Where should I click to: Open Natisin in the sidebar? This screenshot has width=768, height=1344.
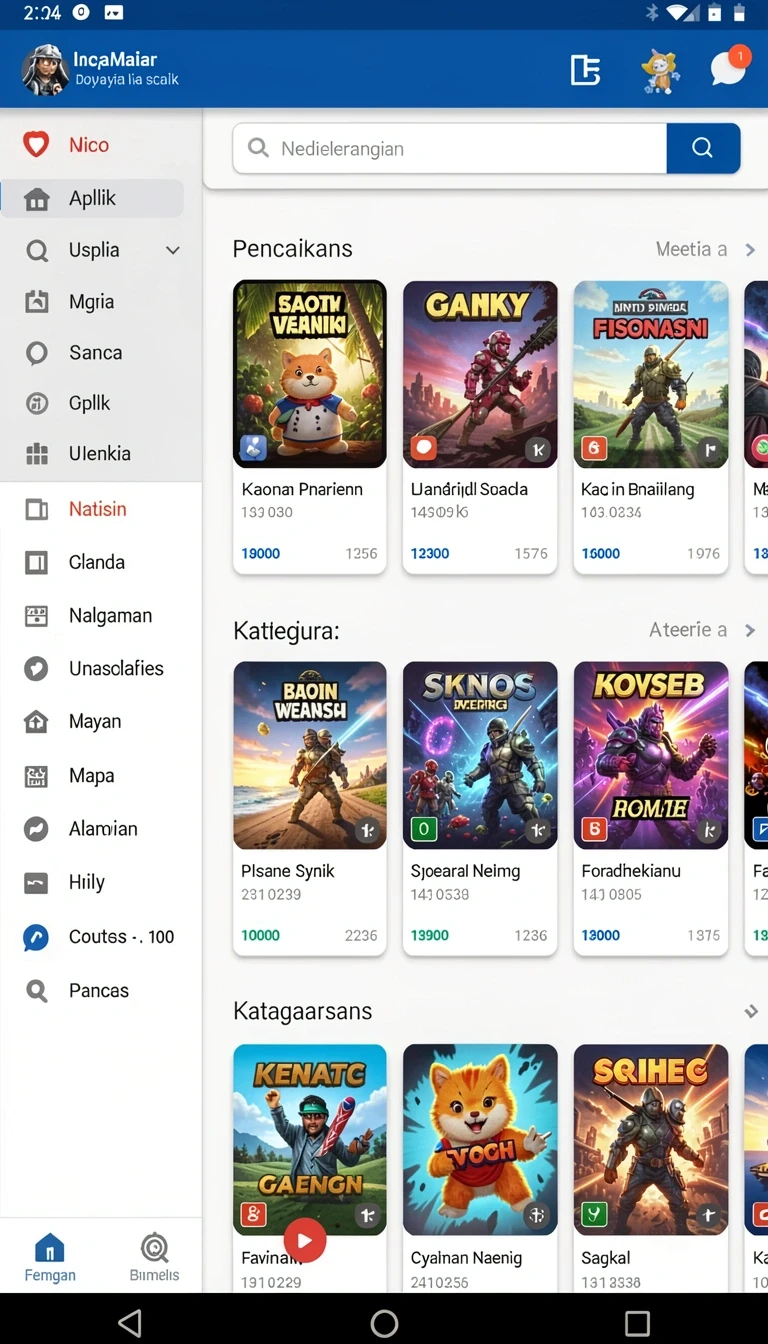100,509
